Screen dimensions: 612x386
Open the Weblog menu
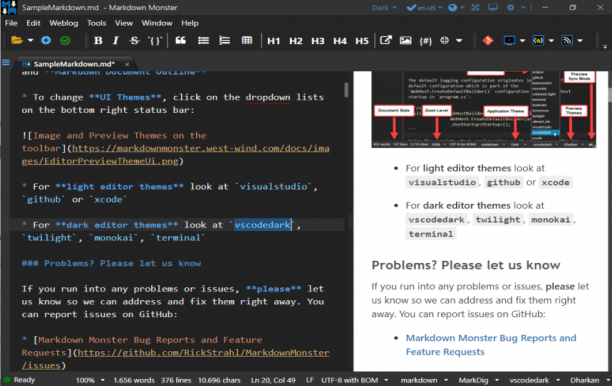pos(64,23)
